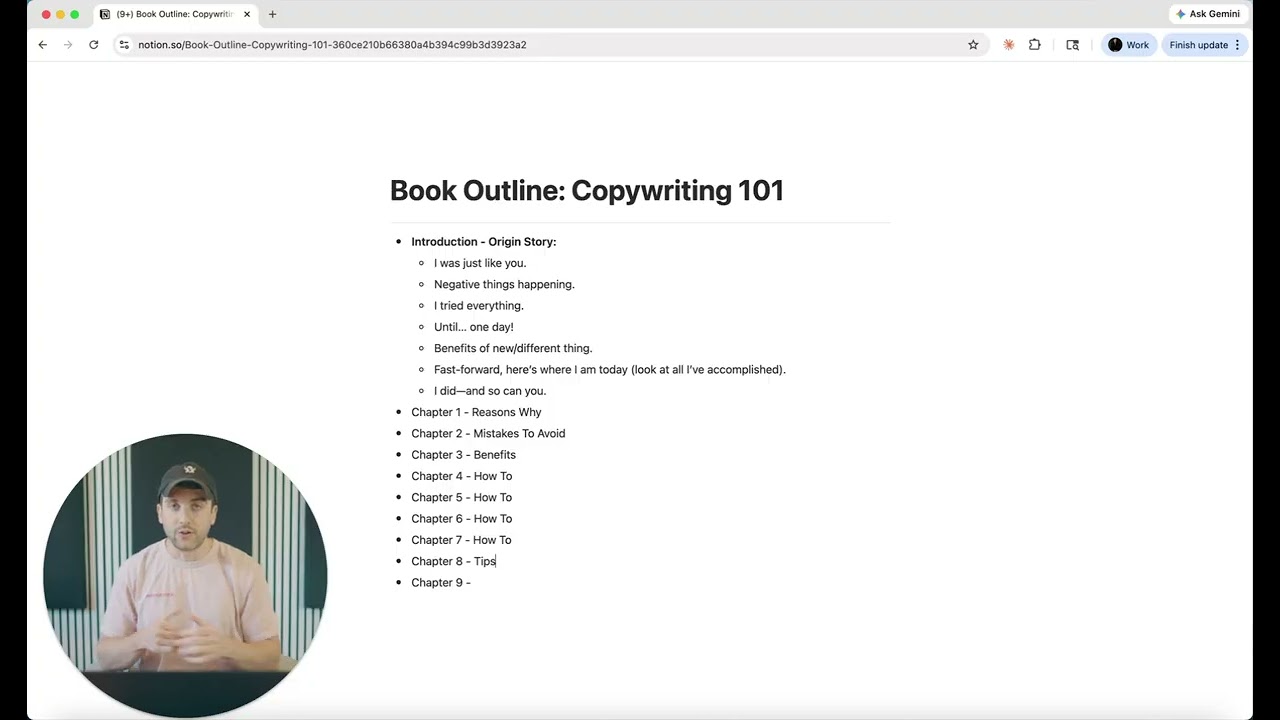Click 'Chapter 7 - How To'
Viewport: 1280px width, 720px height.
pos(461,540)
